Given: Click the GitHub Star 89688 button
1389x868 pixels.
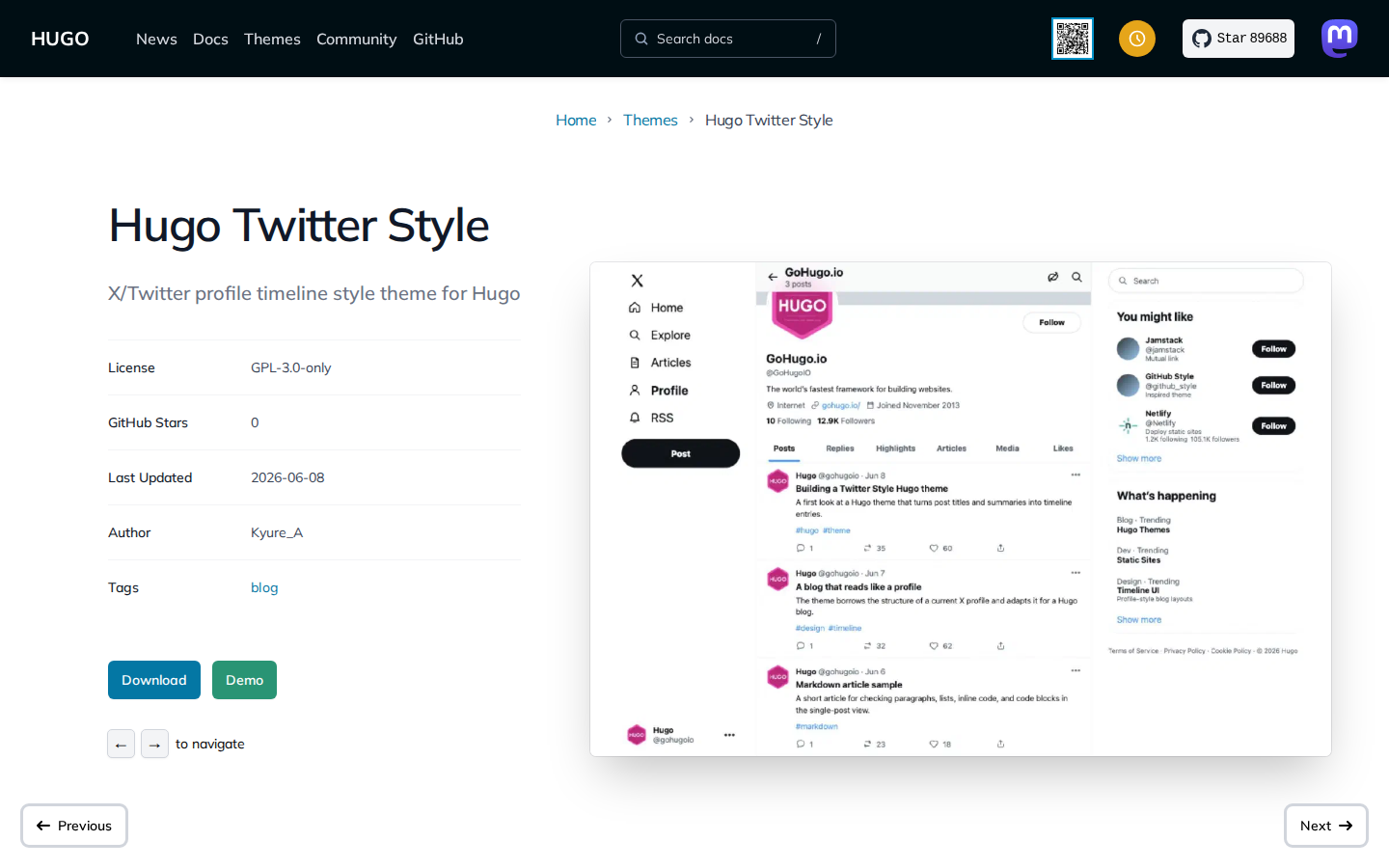Looking at the screenshot, I should tap(1239, 39).
